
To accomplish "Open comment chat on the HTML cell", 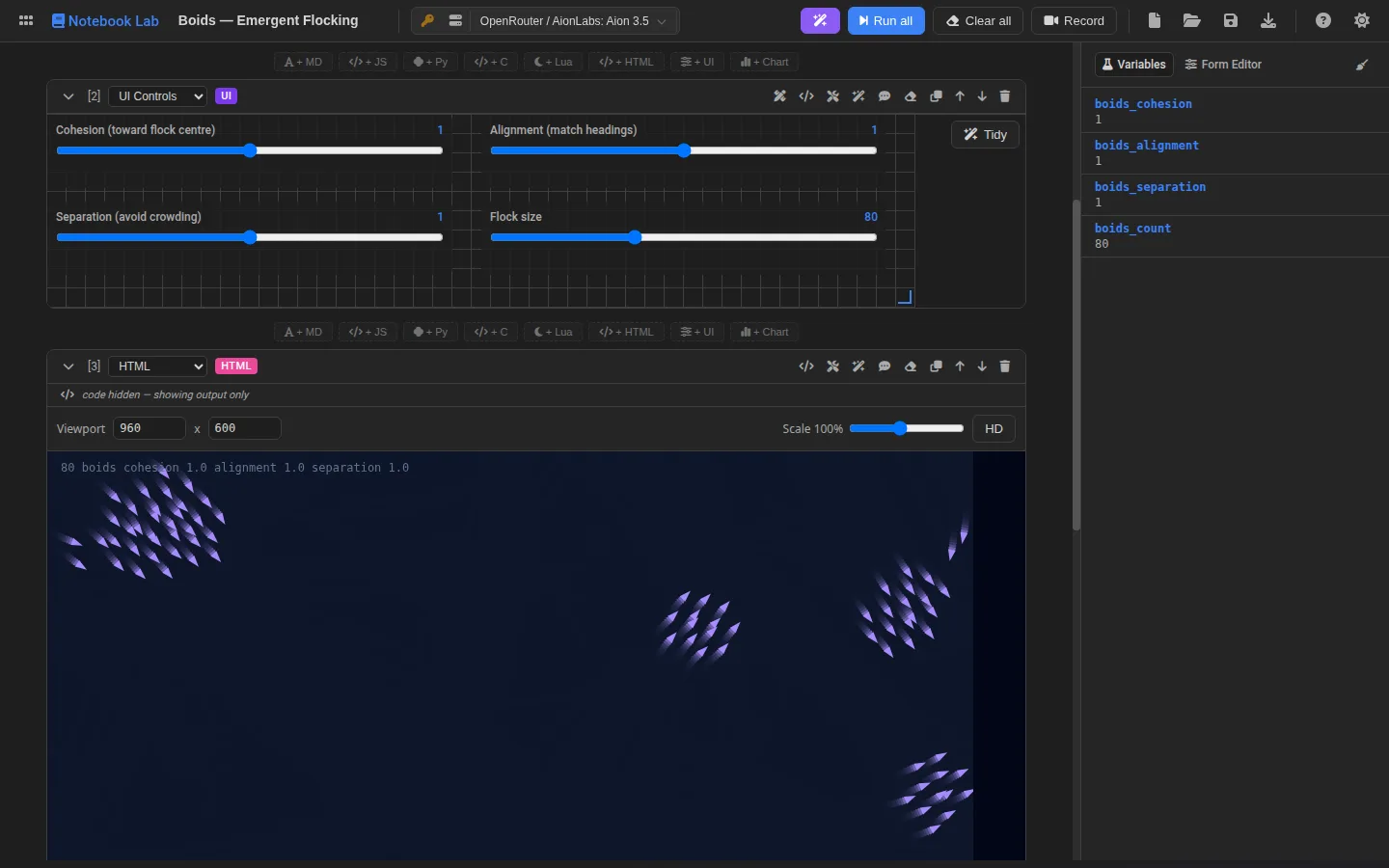I will tap(885, 366).
